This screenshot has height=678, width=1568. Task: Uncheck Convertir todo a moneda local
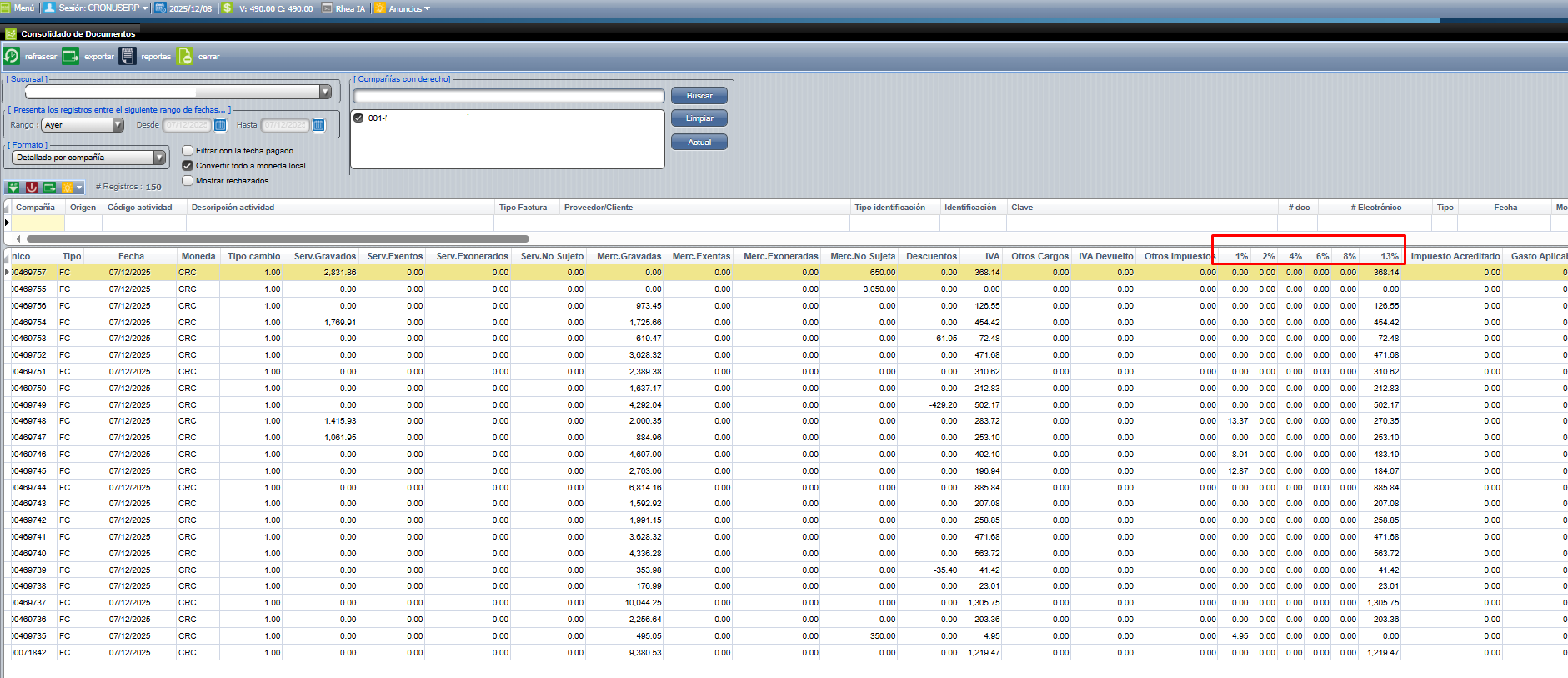point(188,166)
